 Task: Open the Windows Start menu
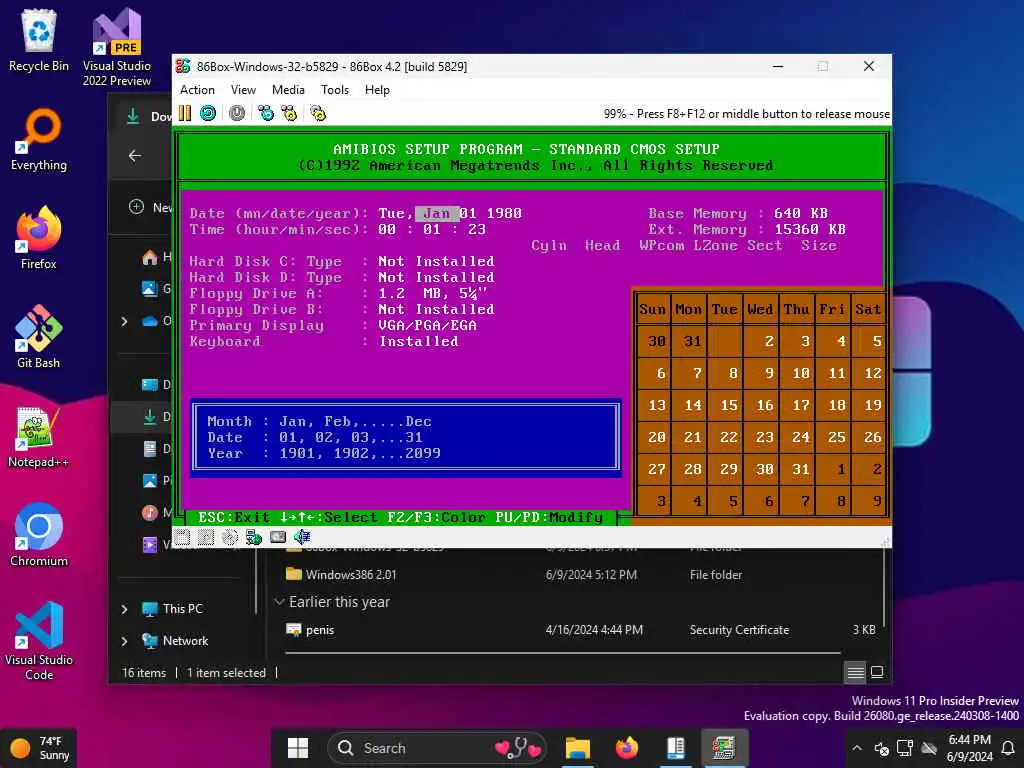[x=298, y=748]
